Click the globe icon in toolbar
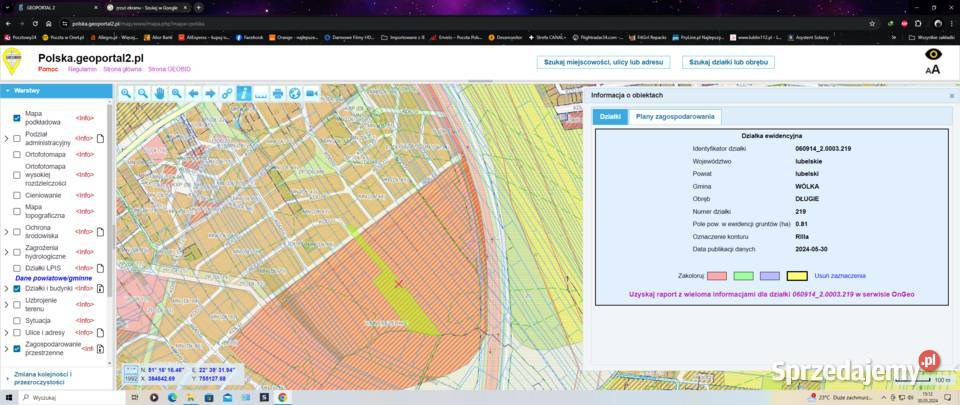The image size is (960, 405). (x=294, y=93)
